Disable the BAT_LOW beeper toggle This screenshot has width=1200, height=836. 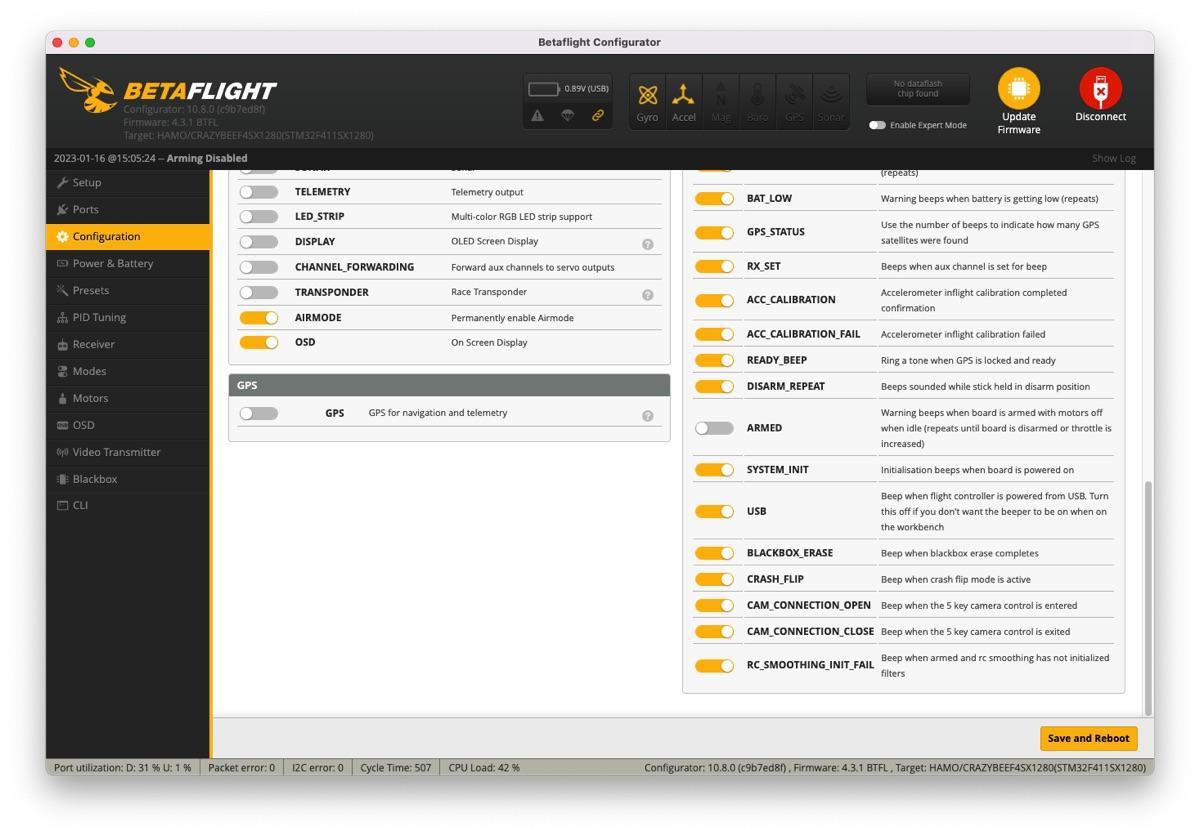714,199
